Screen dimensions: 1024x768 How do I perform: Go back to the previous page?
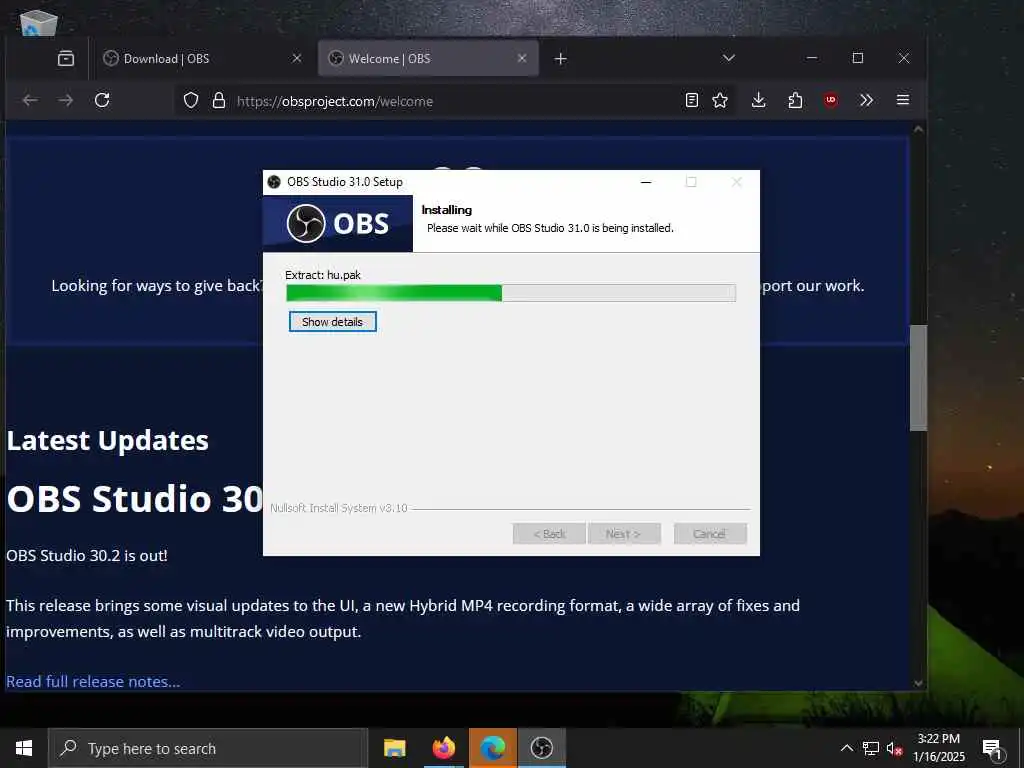(x=30, y=101)
